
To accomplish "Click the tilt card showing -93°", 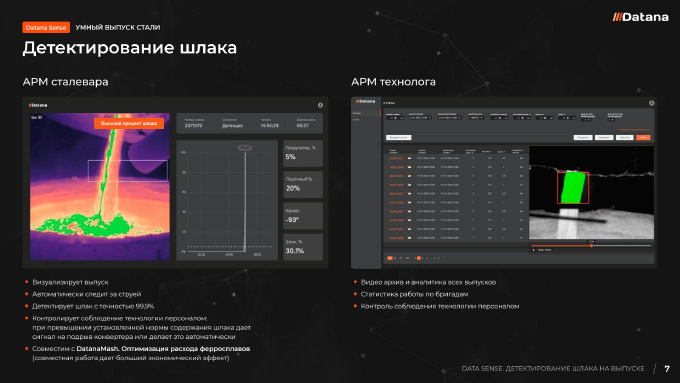I will click(303, 216).
